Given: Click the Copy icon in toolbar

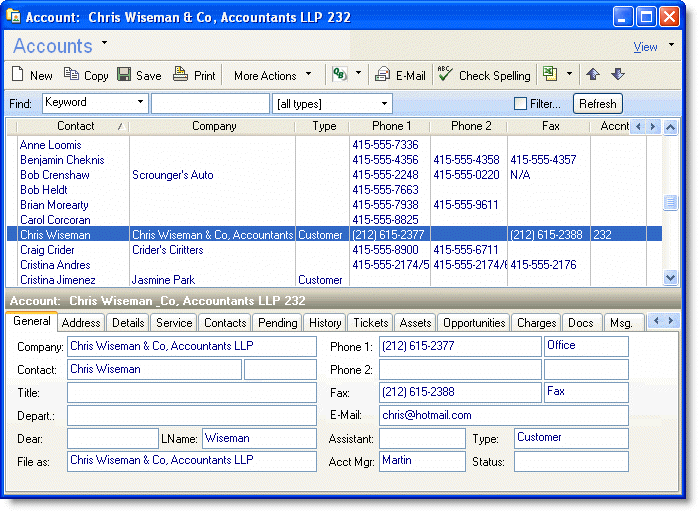Looking at the screenshot, I should (71, 75).
